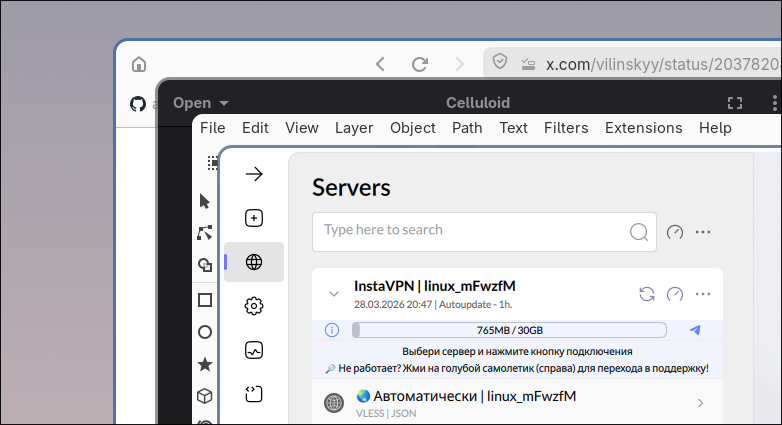Open site permissions icon beside URL
Viewport: 782px width, 425px height.
tap(528, 64)
